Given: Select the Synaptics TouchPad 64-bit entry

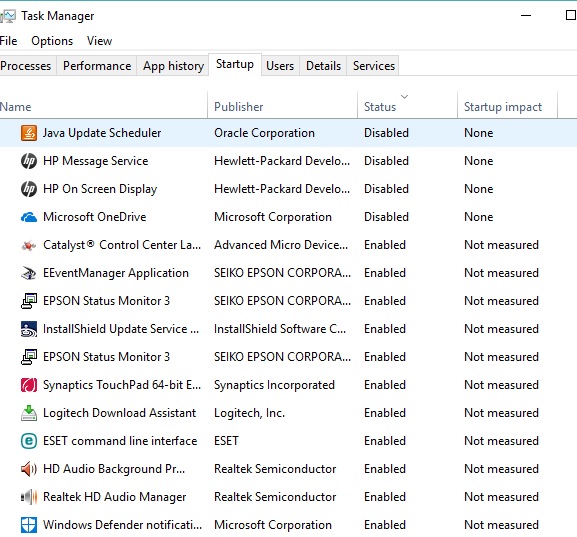Looking at the screenshot, I should pos(122,385).
